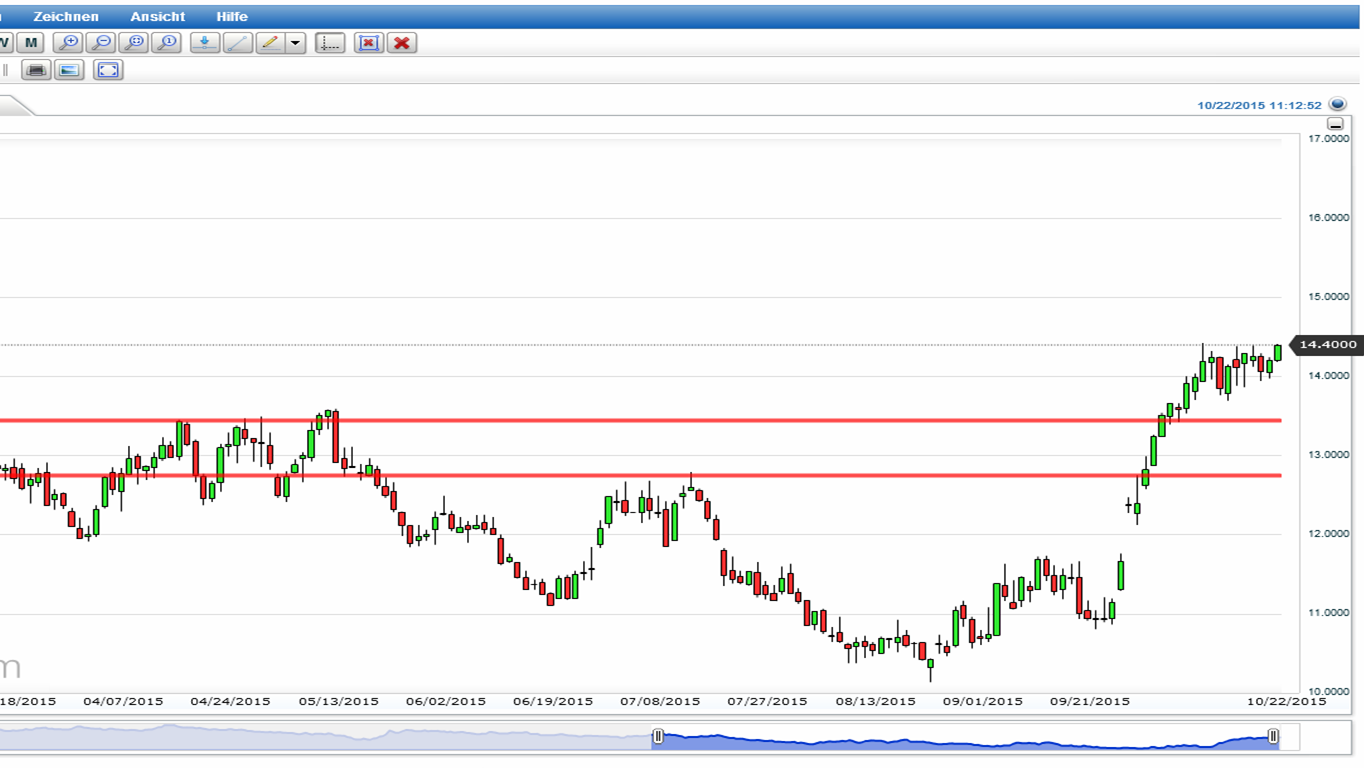Screen dimensions: 1364x768
Task: Click the 16.0000 price axis label
Action: [x=1328, y=218]
